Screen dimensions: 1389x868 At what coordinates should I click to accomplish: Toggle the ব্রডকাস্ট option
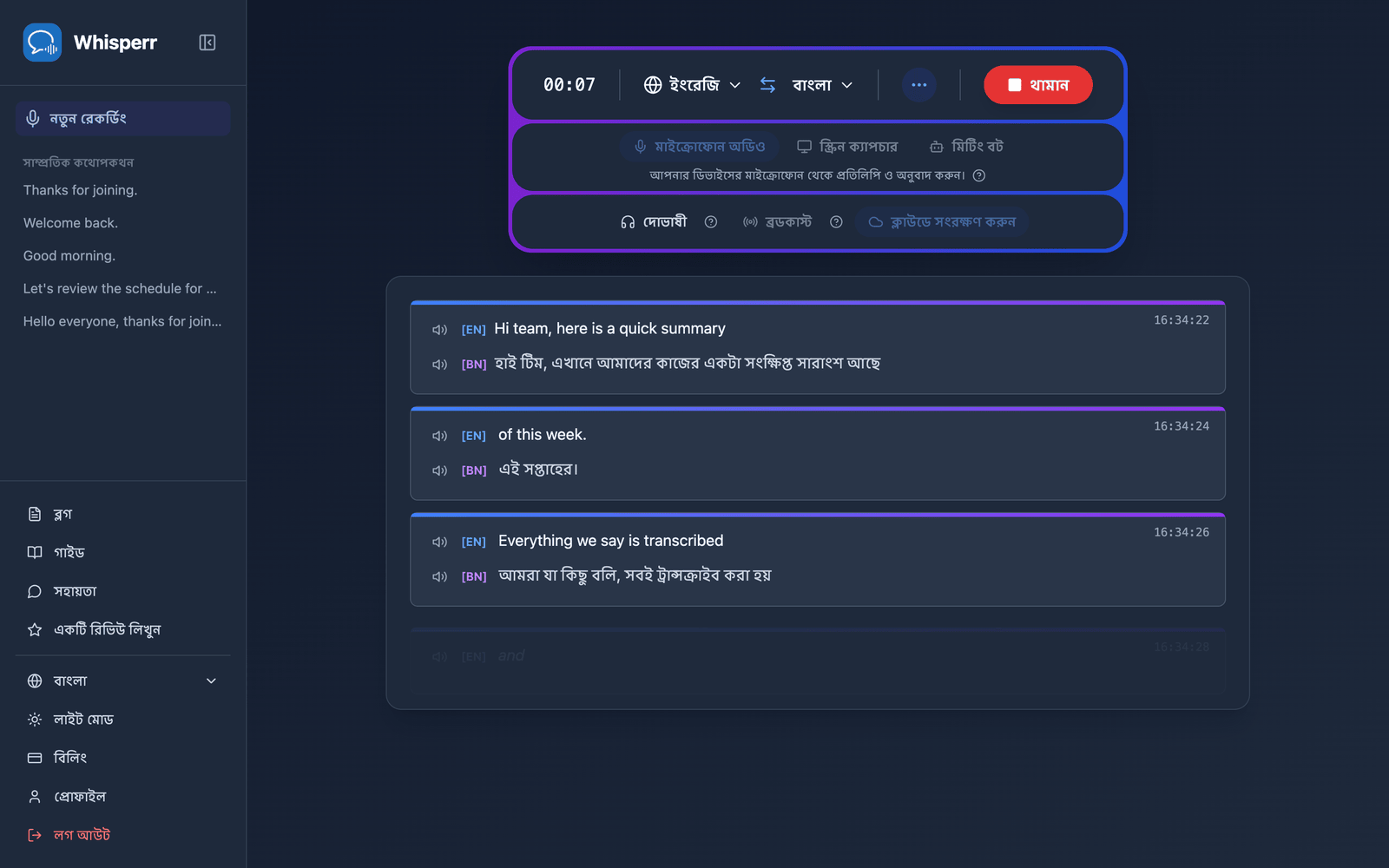777,222
